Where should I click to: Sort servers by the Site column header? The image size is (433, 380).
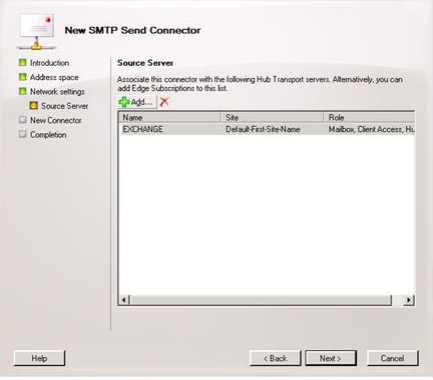272,118
